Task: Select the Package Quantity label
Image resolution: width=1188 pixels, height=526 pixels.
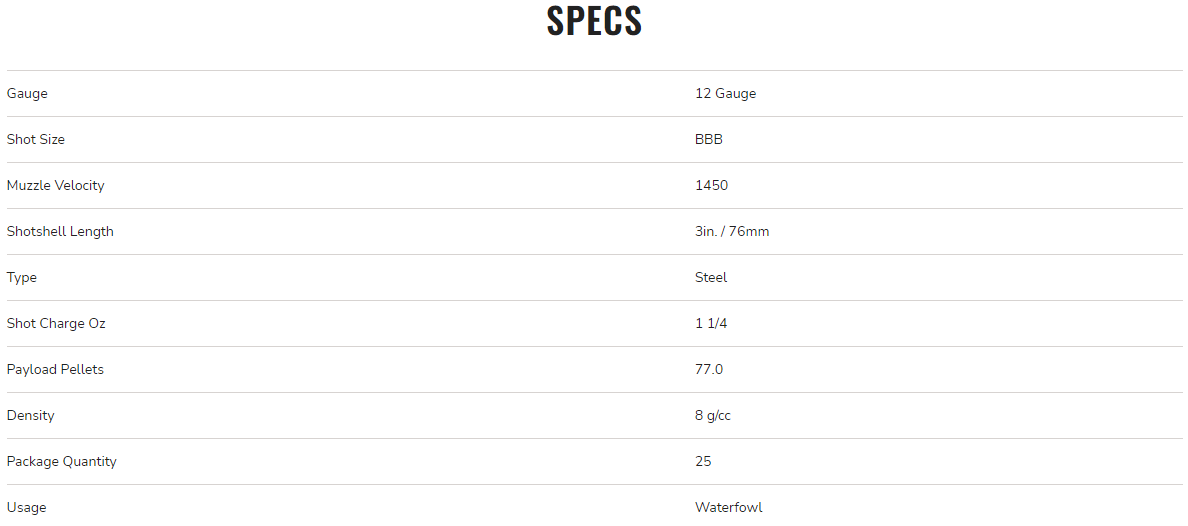Action: (x=61, y=462)
